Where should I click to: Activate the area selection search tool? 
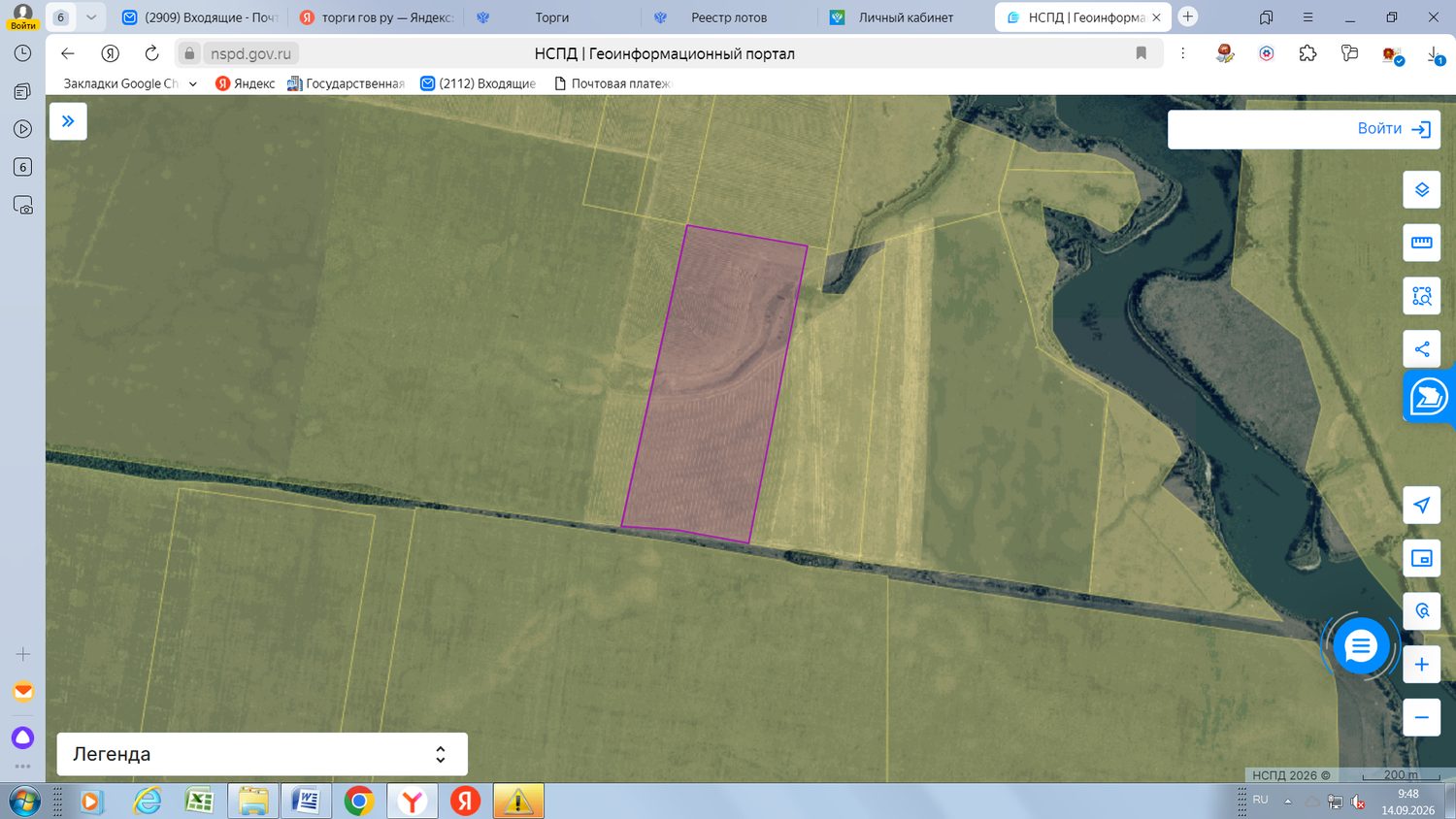(x=1421, y=296)
